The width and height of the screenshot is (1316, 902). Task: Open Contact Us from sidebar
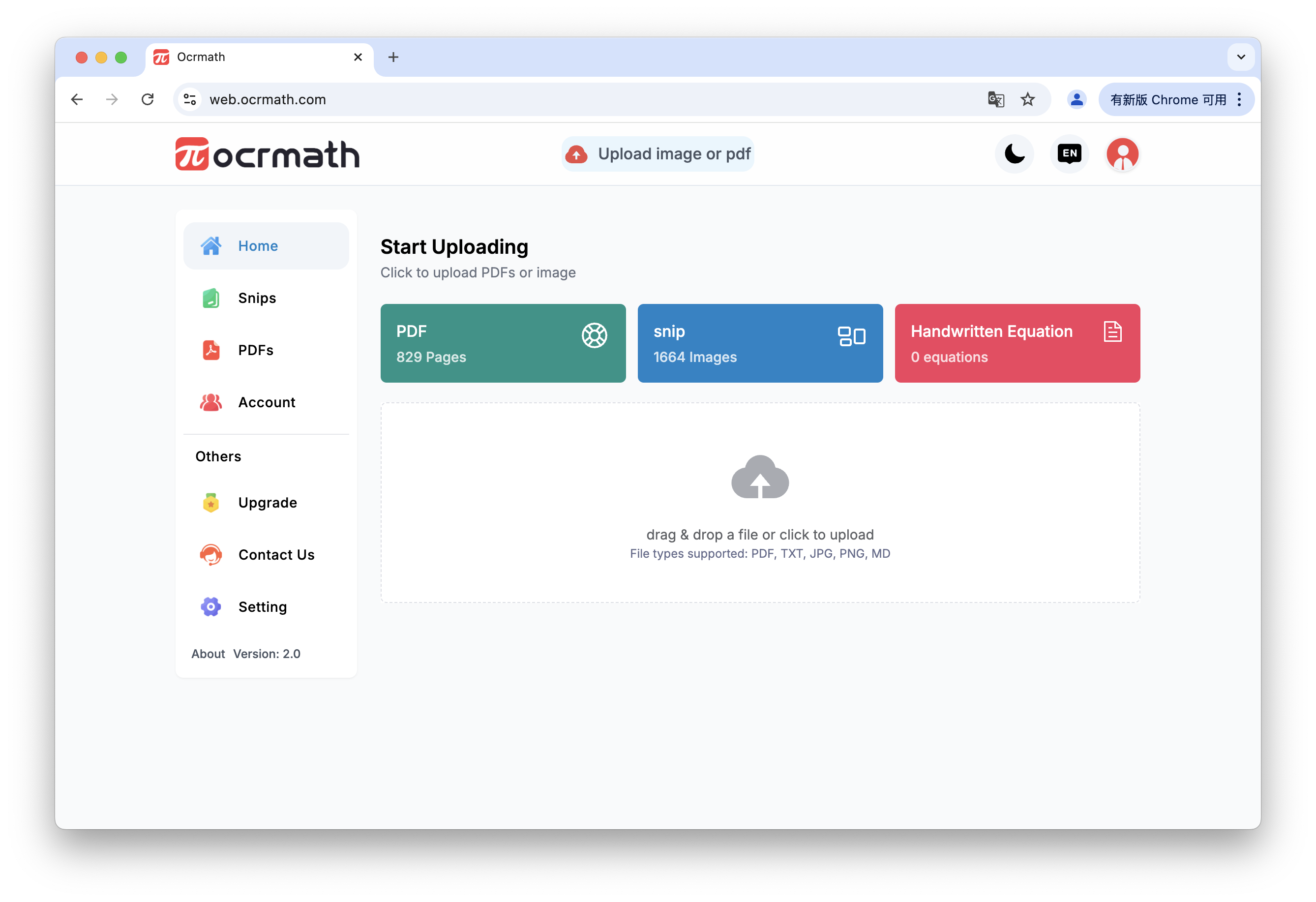[x=276, y=555]
